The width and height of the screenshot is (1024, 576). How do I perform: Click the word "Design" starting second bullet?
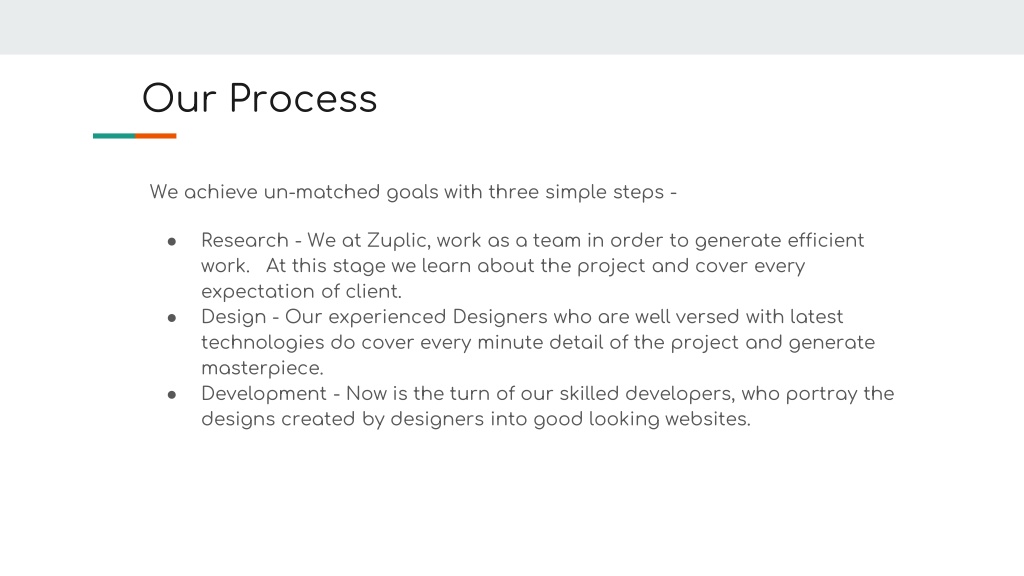[234, 317]
